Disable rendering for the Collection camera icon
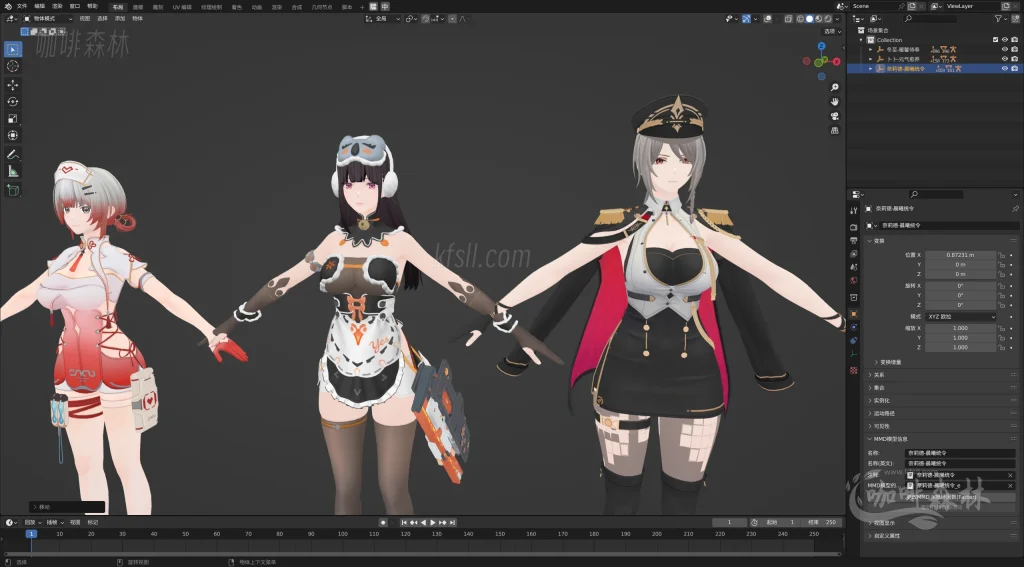The width and height of the screenshot is (1024, 567). (x=1014, y=40)
